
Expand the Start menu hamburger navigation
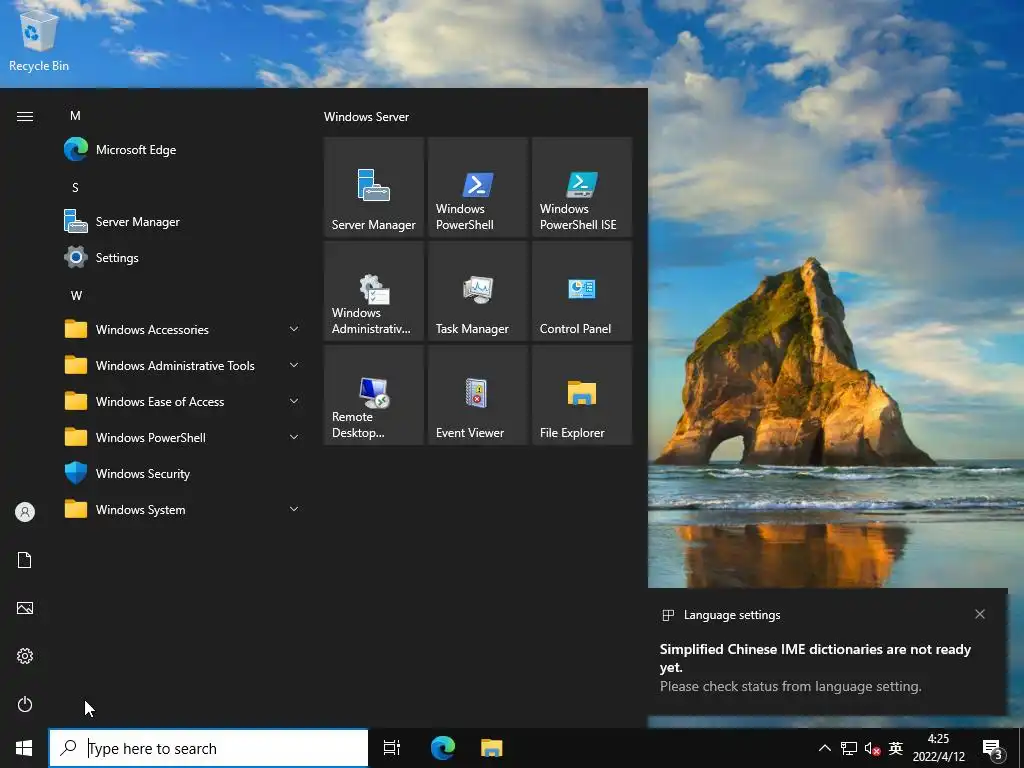click(25, 116)
